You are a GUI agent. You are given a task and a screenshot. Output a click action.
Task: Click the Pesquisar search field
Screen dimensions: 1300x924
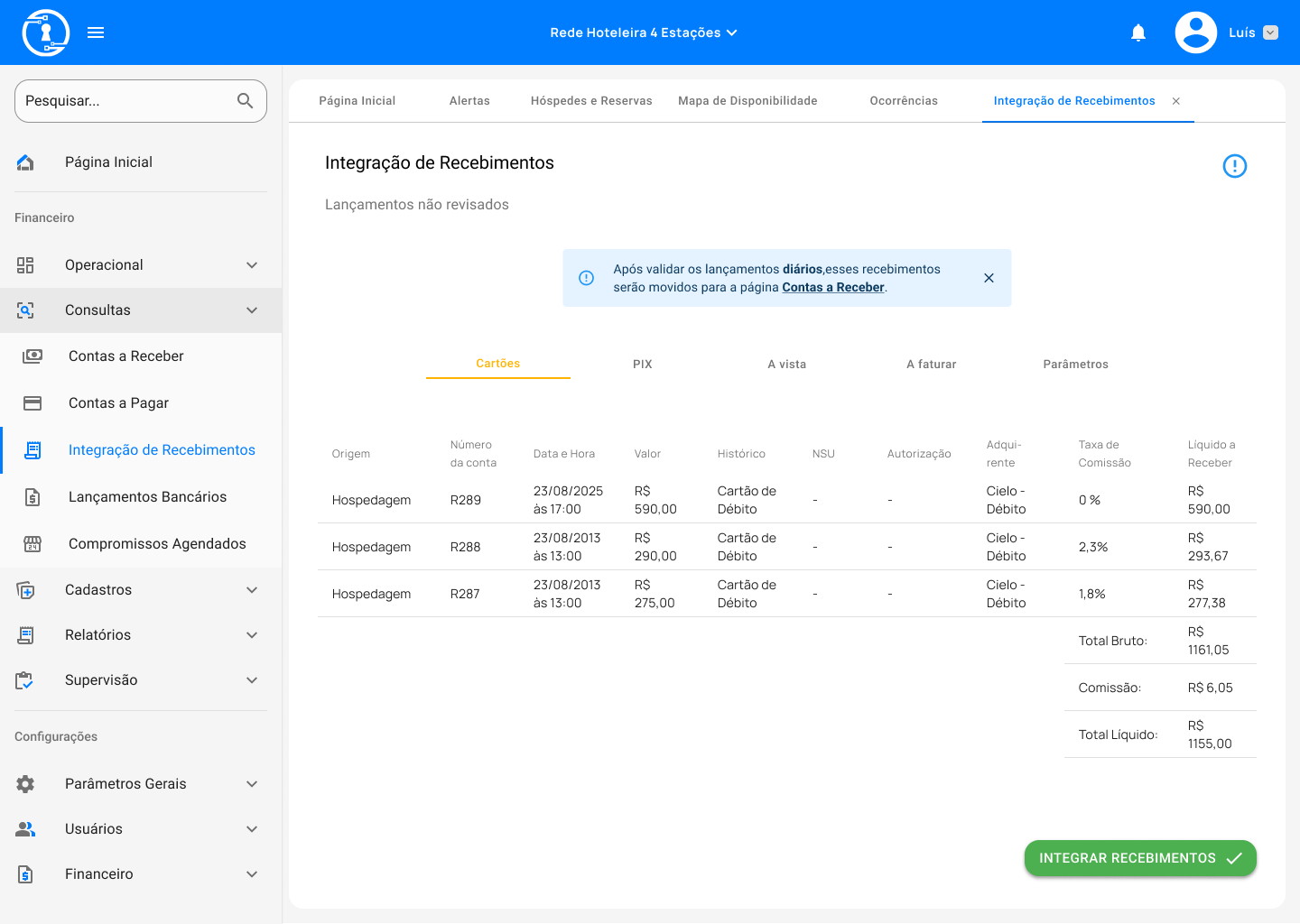126,101
